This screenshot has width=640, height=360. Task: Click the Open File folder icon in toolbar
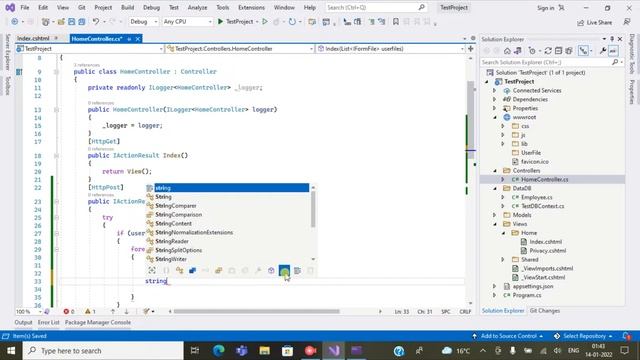(x=61, y=22)
